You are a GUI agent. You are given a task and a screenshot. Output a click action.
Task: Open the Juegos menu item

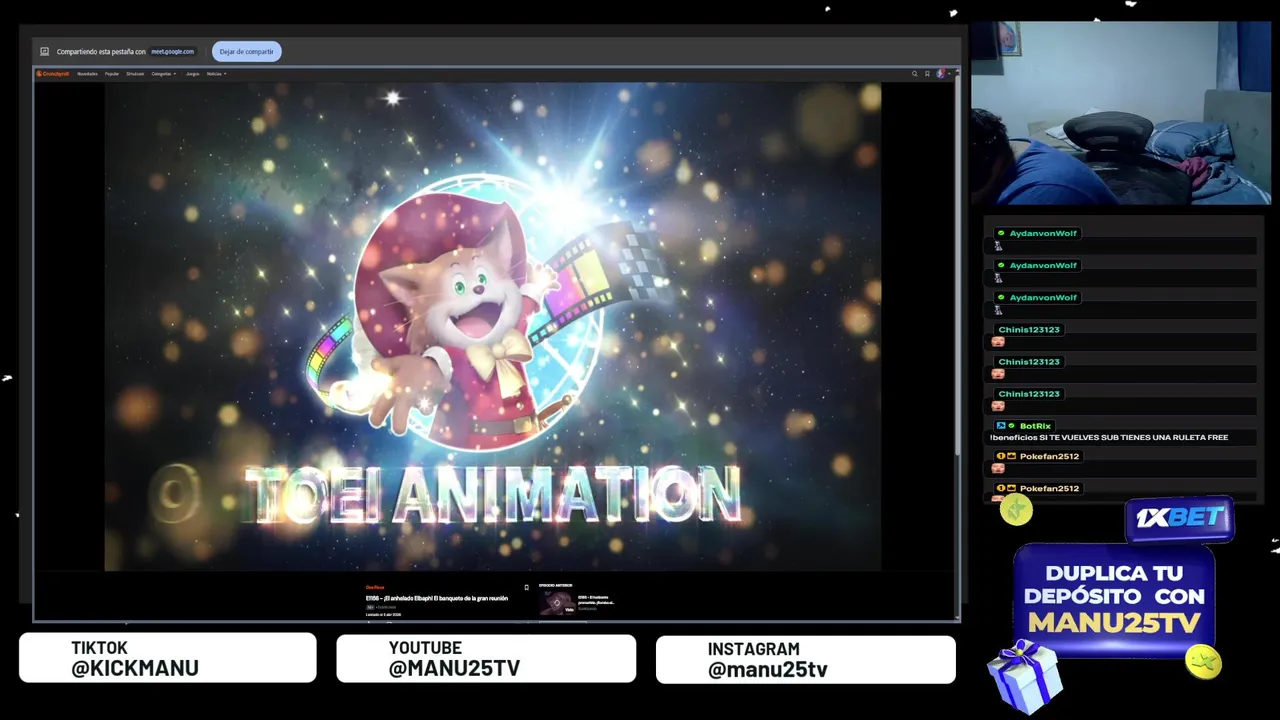point(192,74)
